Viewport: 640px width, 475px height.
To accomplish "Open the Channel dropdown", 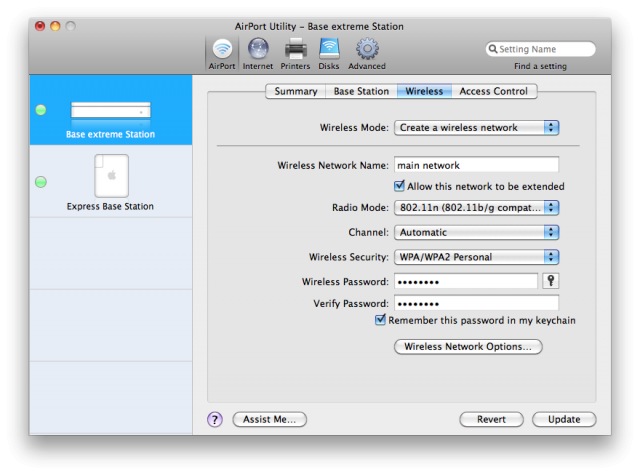I will point(476,233).
